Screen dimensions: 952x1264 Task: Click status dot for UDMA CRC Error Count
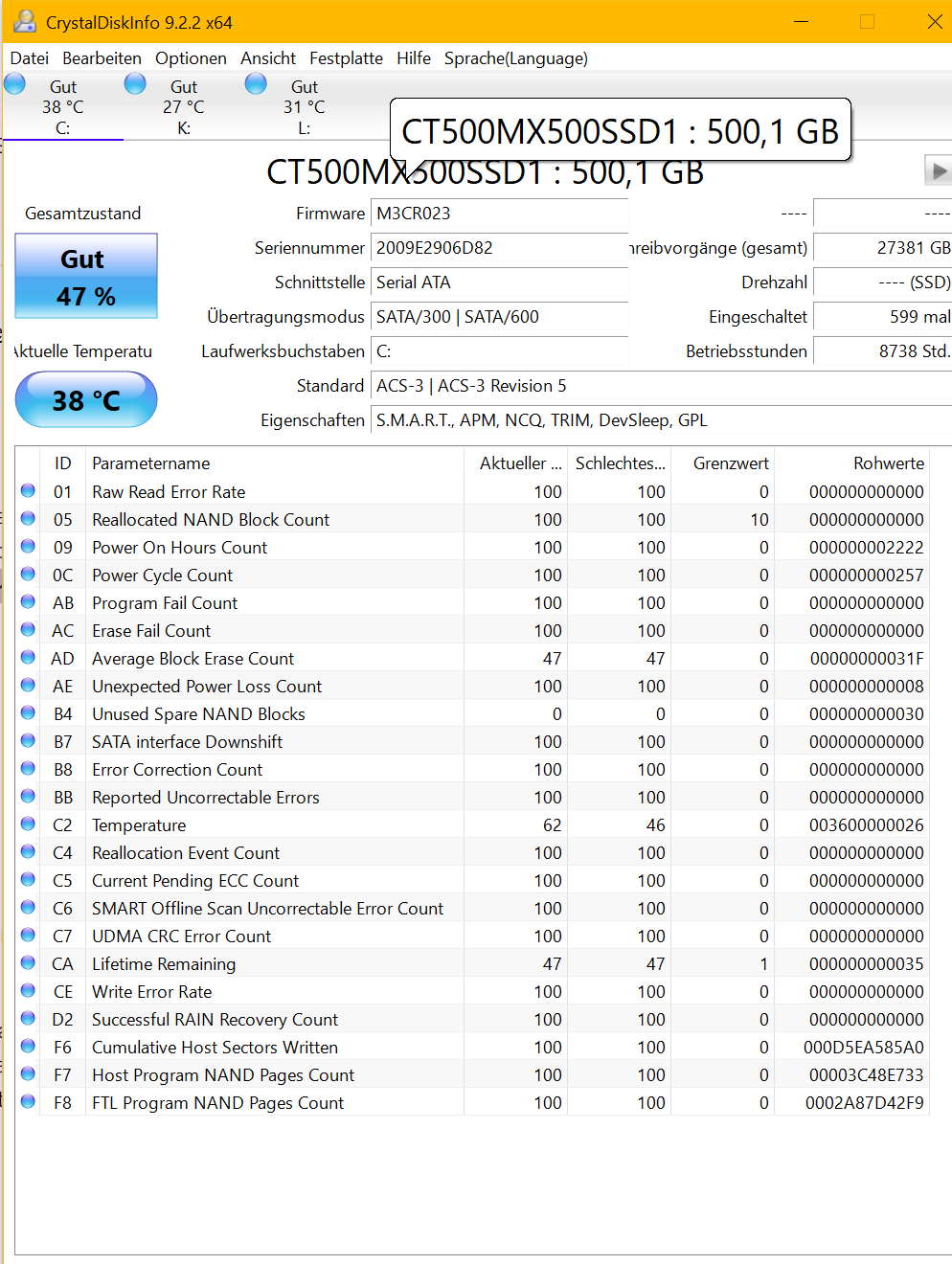coord(28,936)
